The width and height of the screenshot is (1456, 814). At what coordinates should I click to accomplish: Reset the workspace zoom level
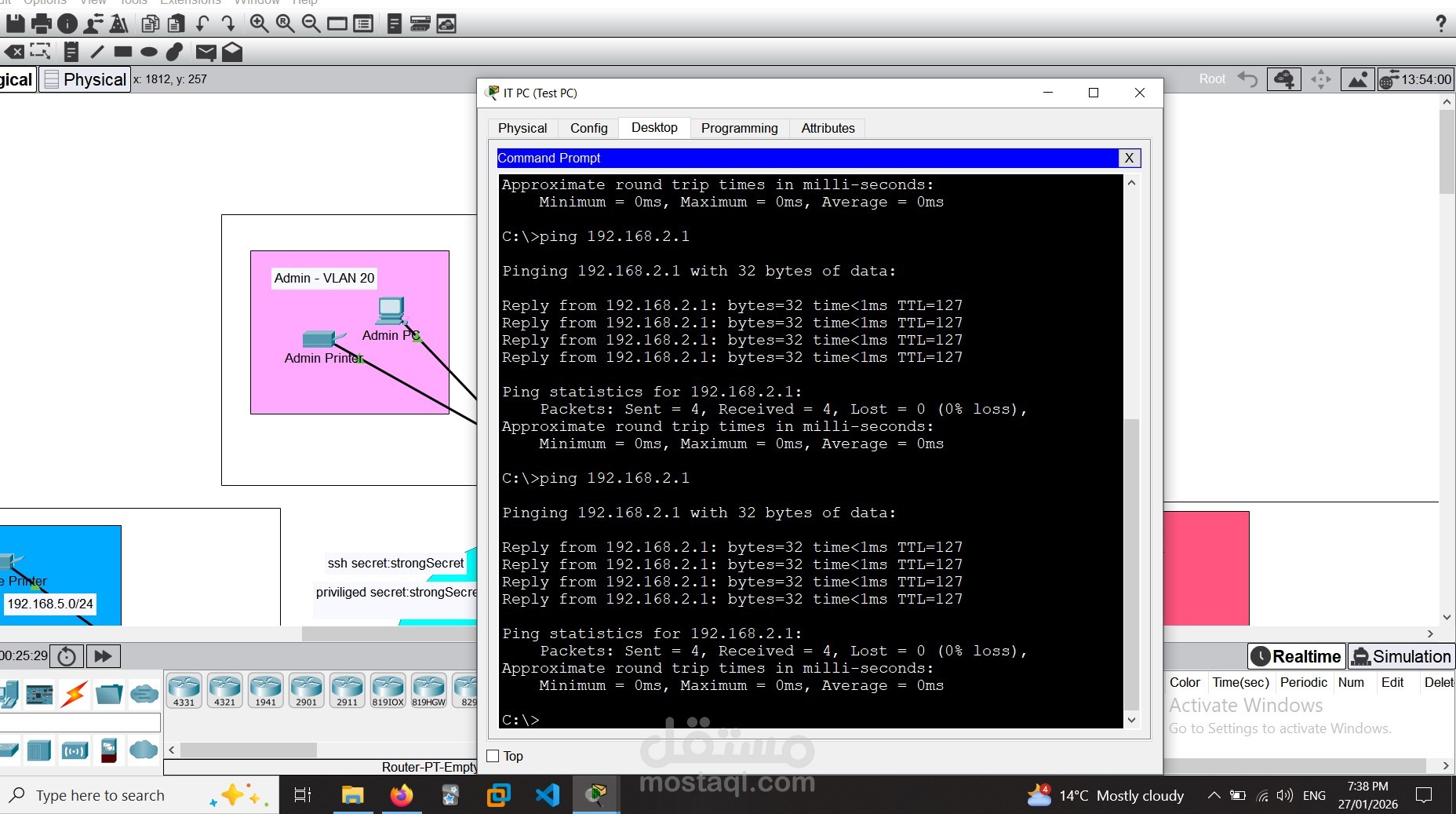(285, 24)
